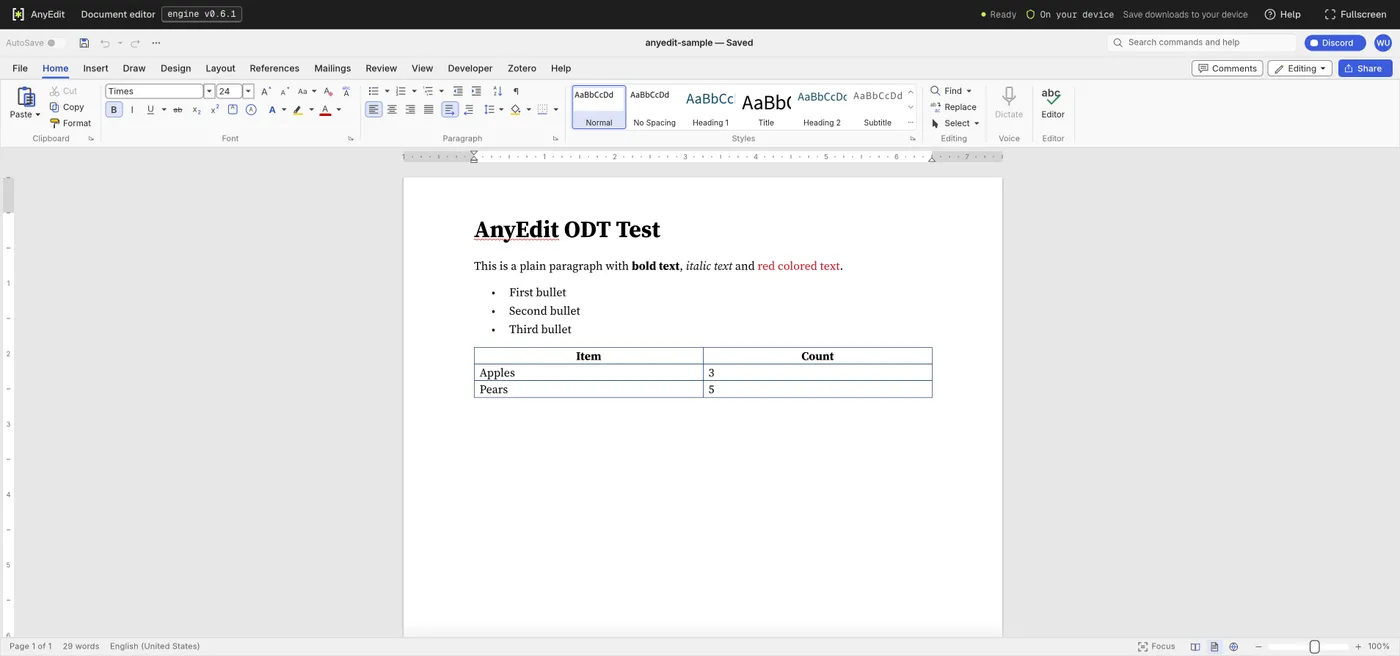
Task: Toggle Italic formatting button
Action: pos(132,110)
